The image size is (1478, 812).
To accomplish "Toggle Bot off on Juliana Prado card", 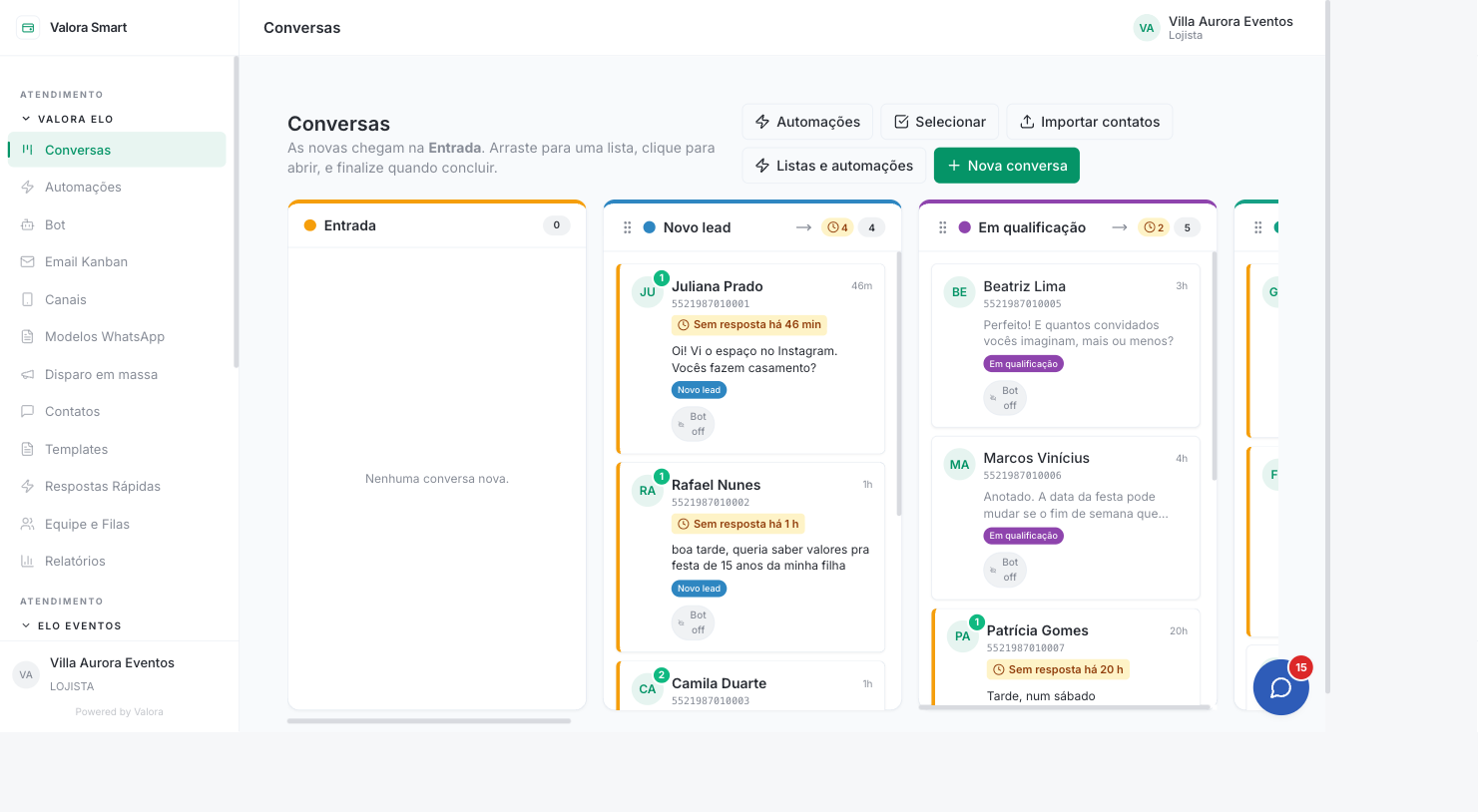I will [x=694, y=424].
